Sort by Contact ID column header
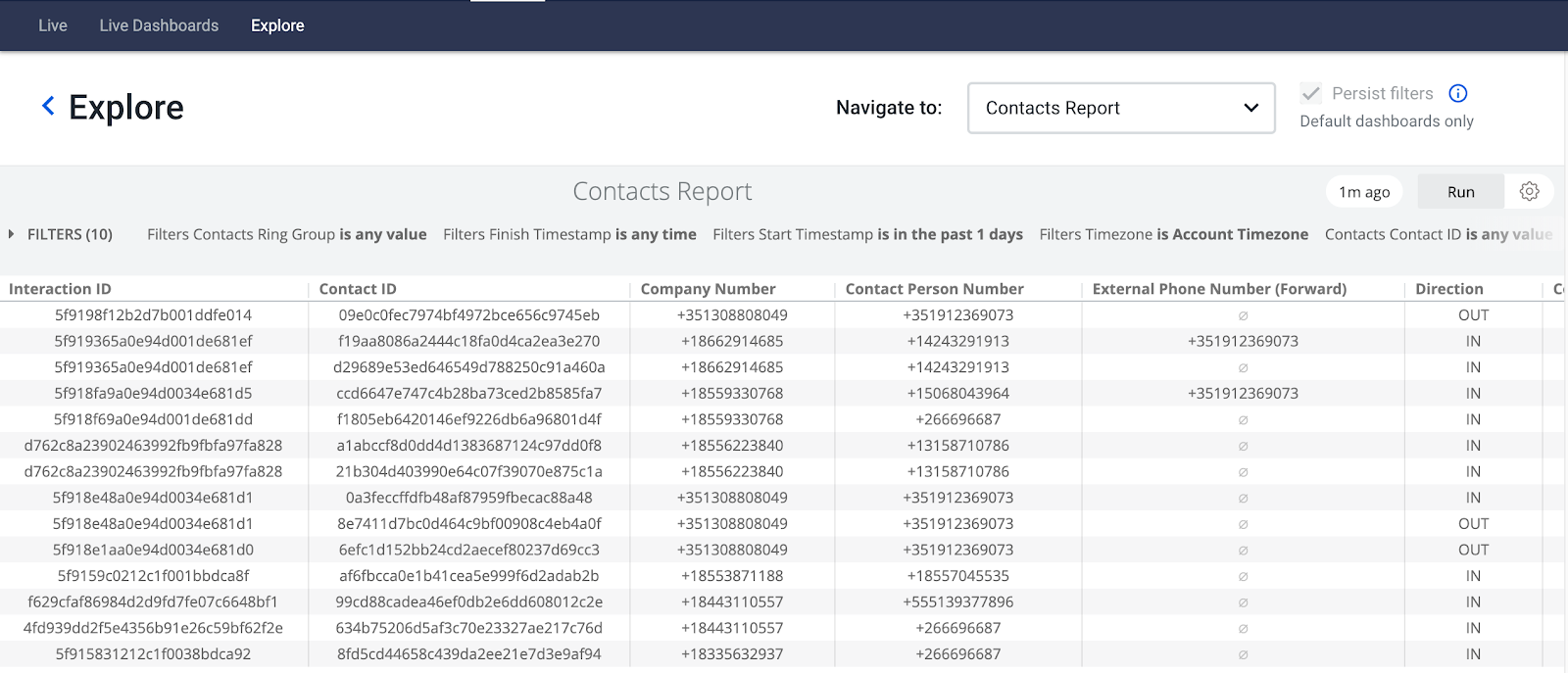The image size is (1568, 673). pos(358,289)
